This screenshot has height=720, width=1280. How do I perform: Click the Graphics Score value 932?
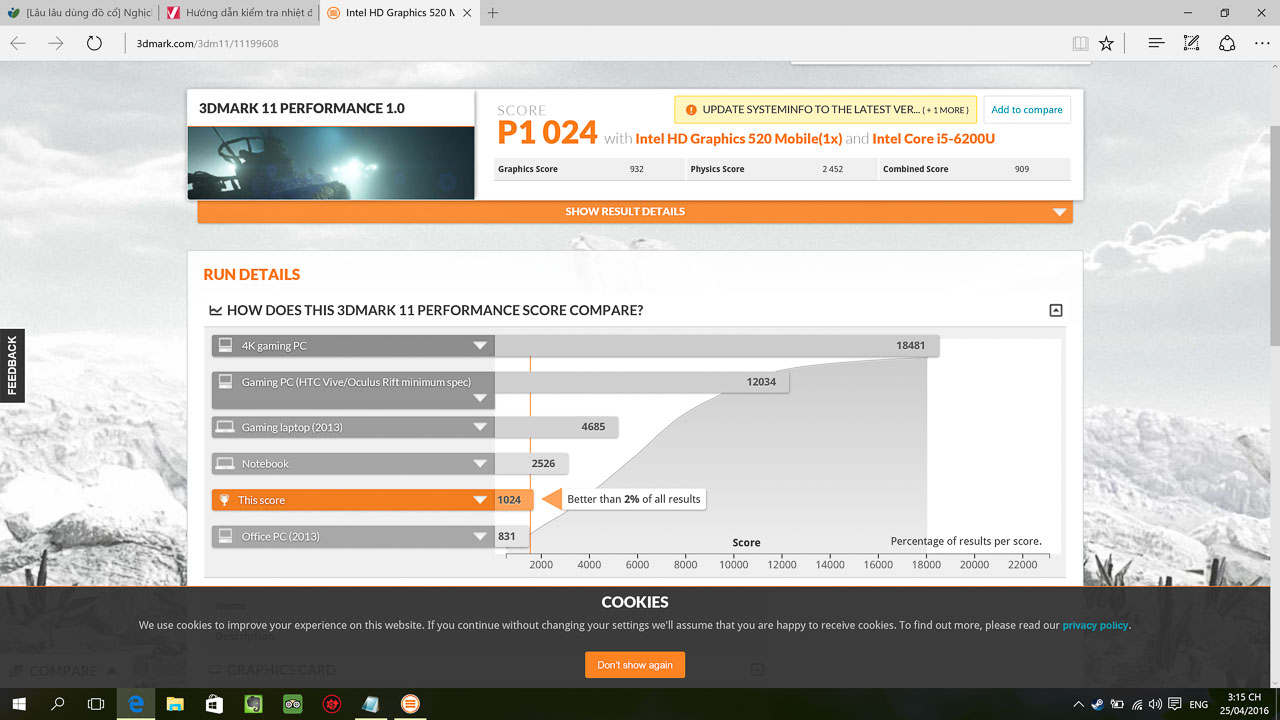pyautogui.click(x=637, y=169)
